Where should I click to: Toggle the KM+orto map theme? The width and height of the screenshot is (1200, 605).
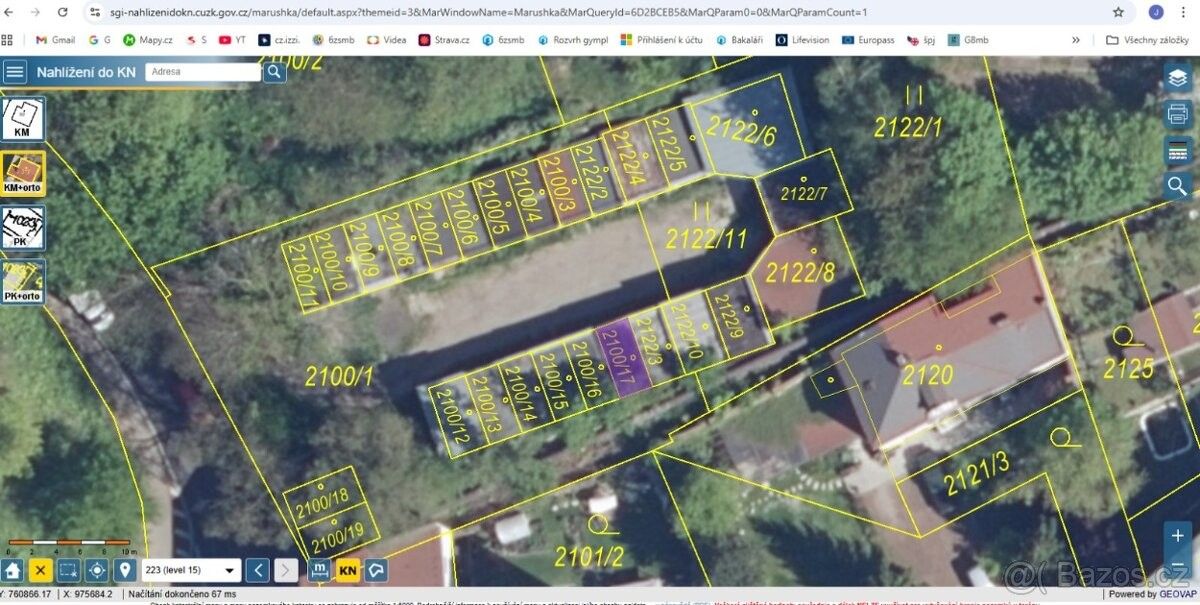[x=23, y=173]
